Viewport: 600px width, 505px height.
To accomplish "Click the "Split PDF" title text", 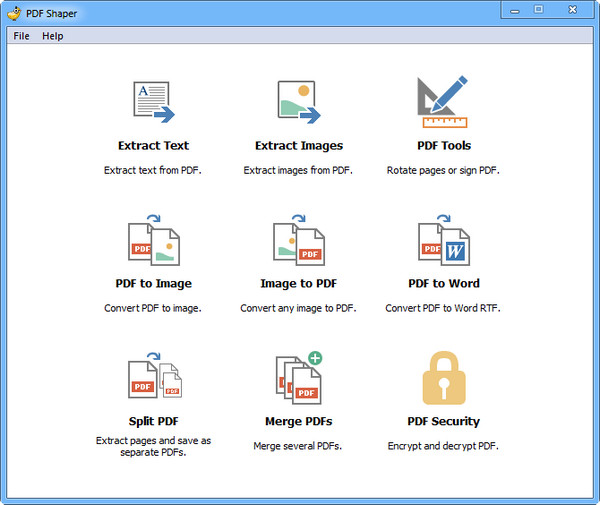I will 153,421.
